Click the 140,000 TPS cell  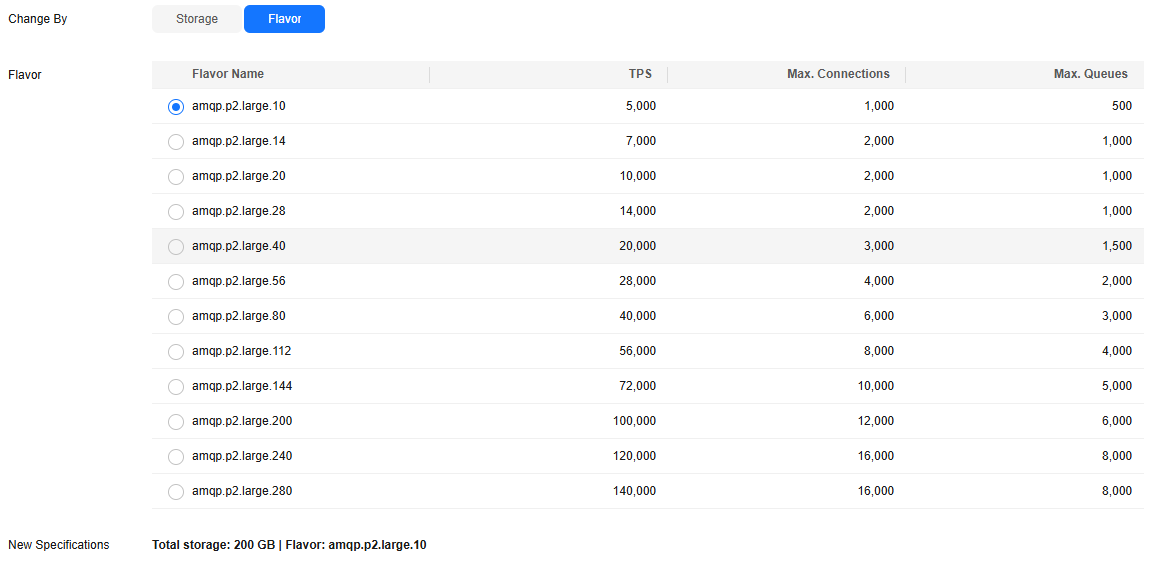tap(635, 491)
